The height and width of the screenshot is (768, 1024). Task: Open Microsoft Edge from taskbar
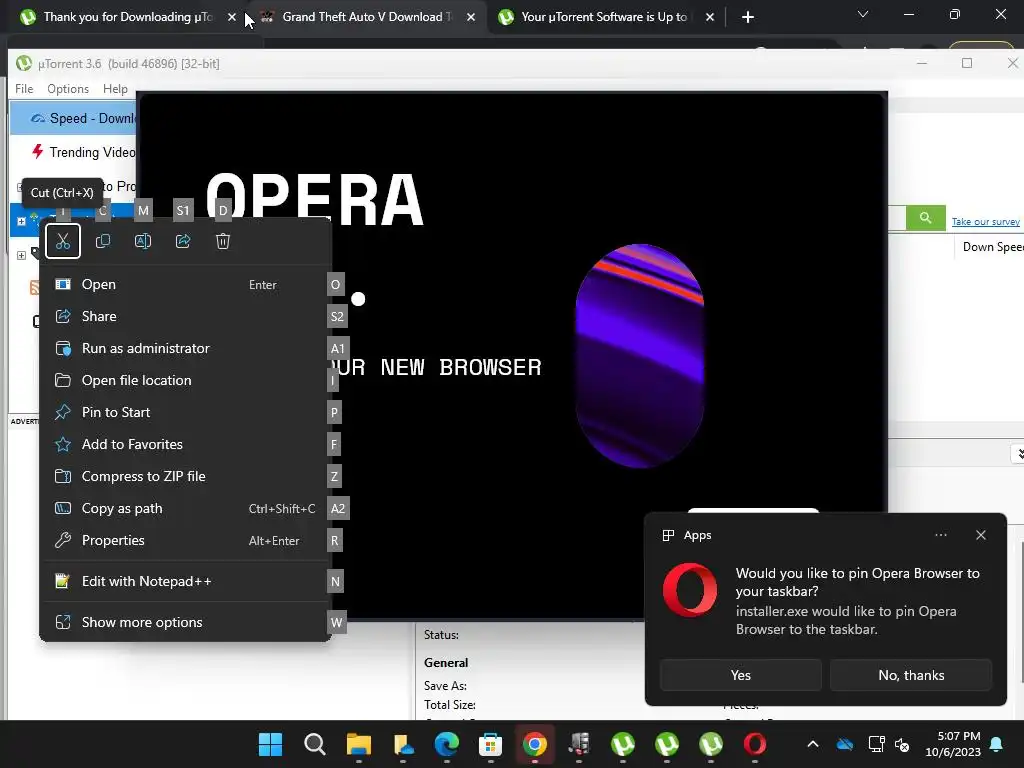(447, 744)
